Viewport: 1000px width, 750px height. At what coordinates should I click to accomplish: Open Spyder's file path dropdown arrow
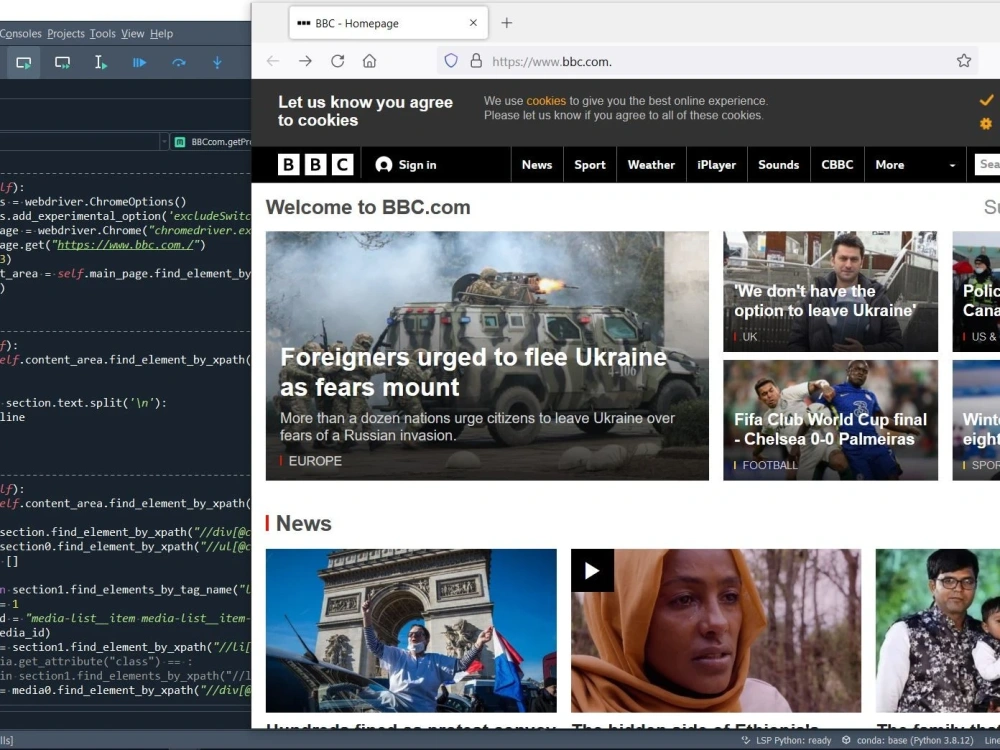click(x=164, y=142)
